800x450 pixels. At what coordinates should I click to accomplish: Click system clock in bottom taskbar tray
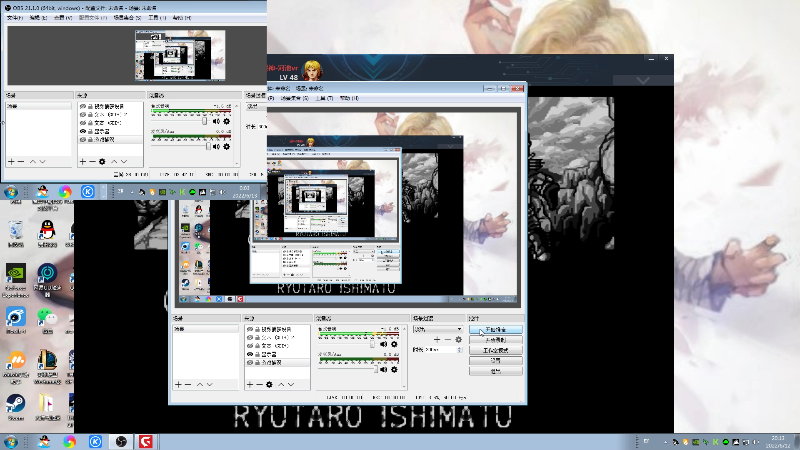coord(778,441)
